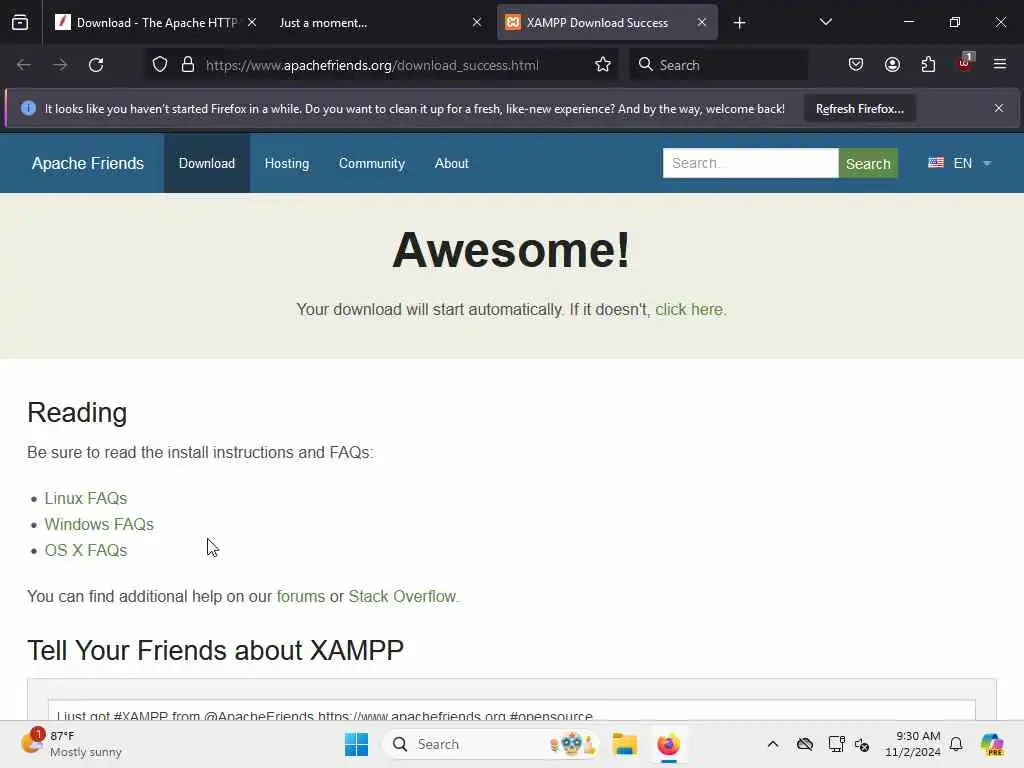The height and width of the screenshot is (768, 1024).
Task: Open the Hosting menu item
Action: click(x=287, y=163)
